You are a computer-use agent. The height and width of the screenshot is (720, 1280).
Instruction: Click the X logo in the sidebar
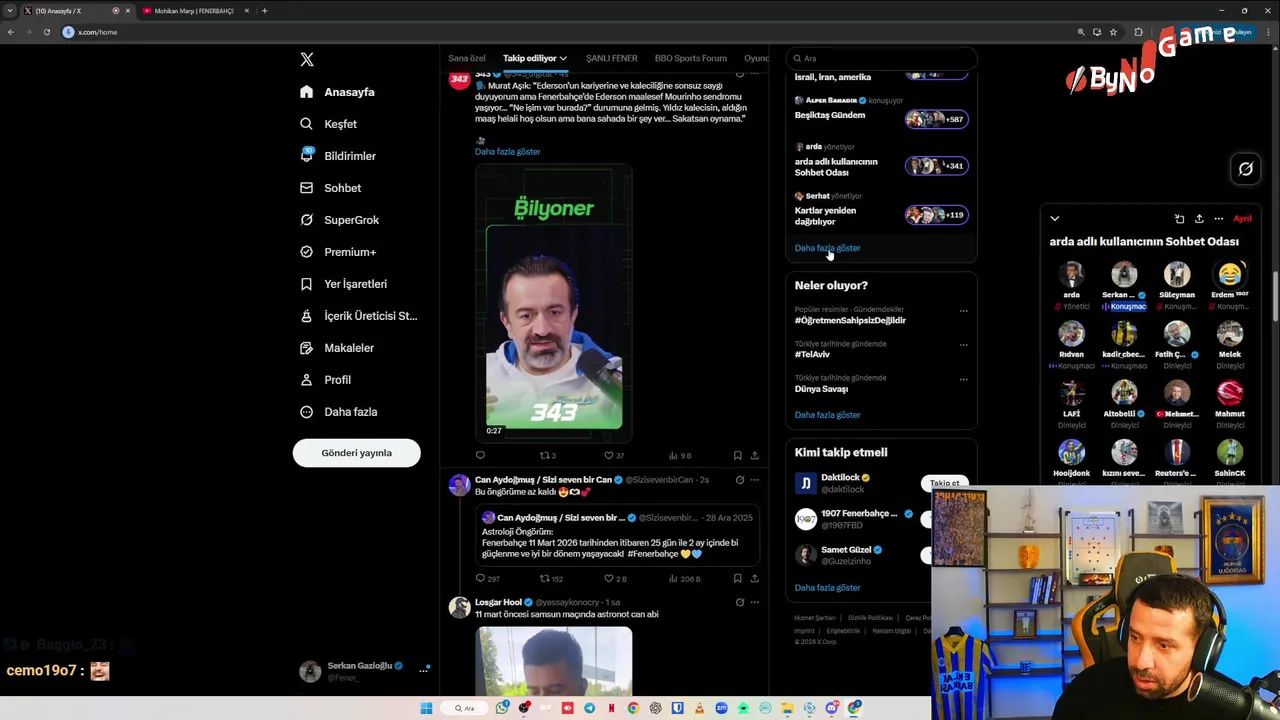coord(307,60)
